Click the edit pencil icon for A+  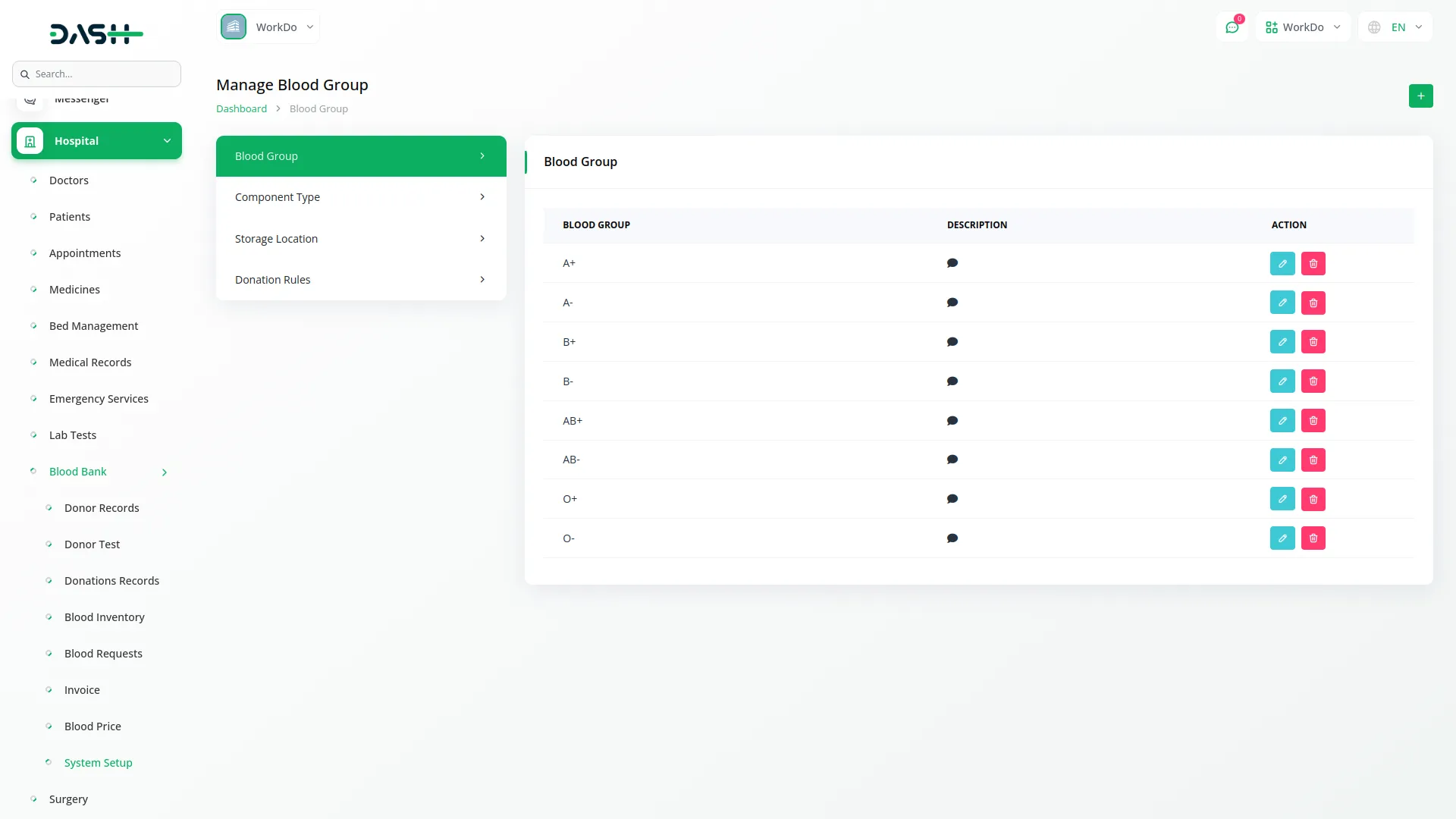click(x=1282, y=264)
